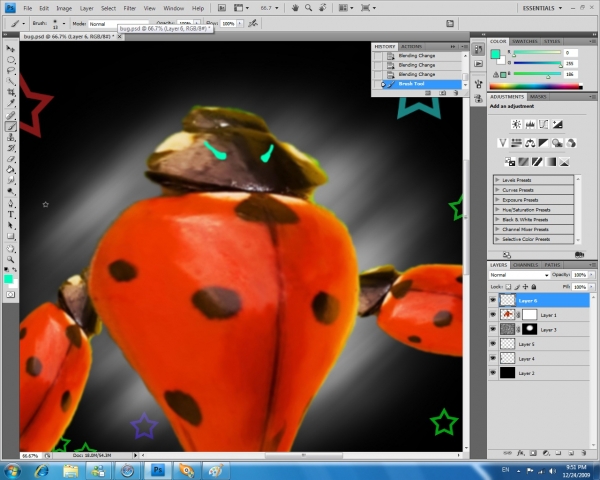Select Brush Tool history state
Image resolution: width=600 pixels, height=480 pixels.
click(417, 84)
